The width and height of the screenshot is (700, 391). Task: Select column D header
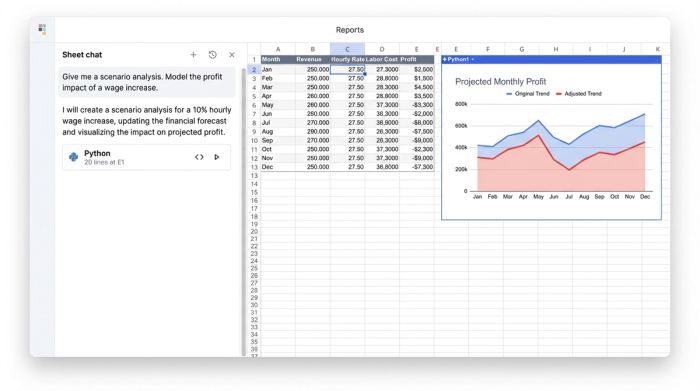(x=382, y=49)
